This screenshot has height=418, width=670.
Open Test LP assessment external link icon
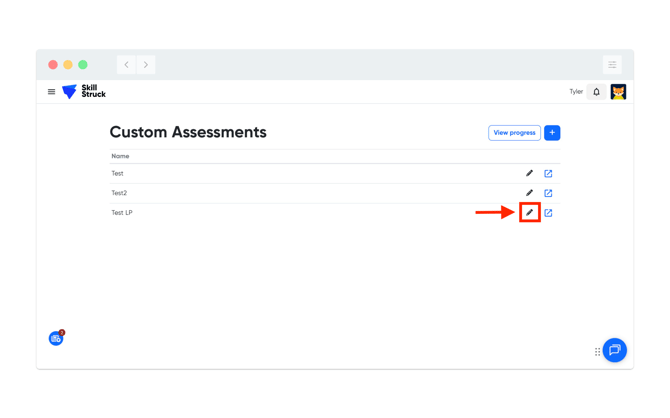[x=548, y=213]
